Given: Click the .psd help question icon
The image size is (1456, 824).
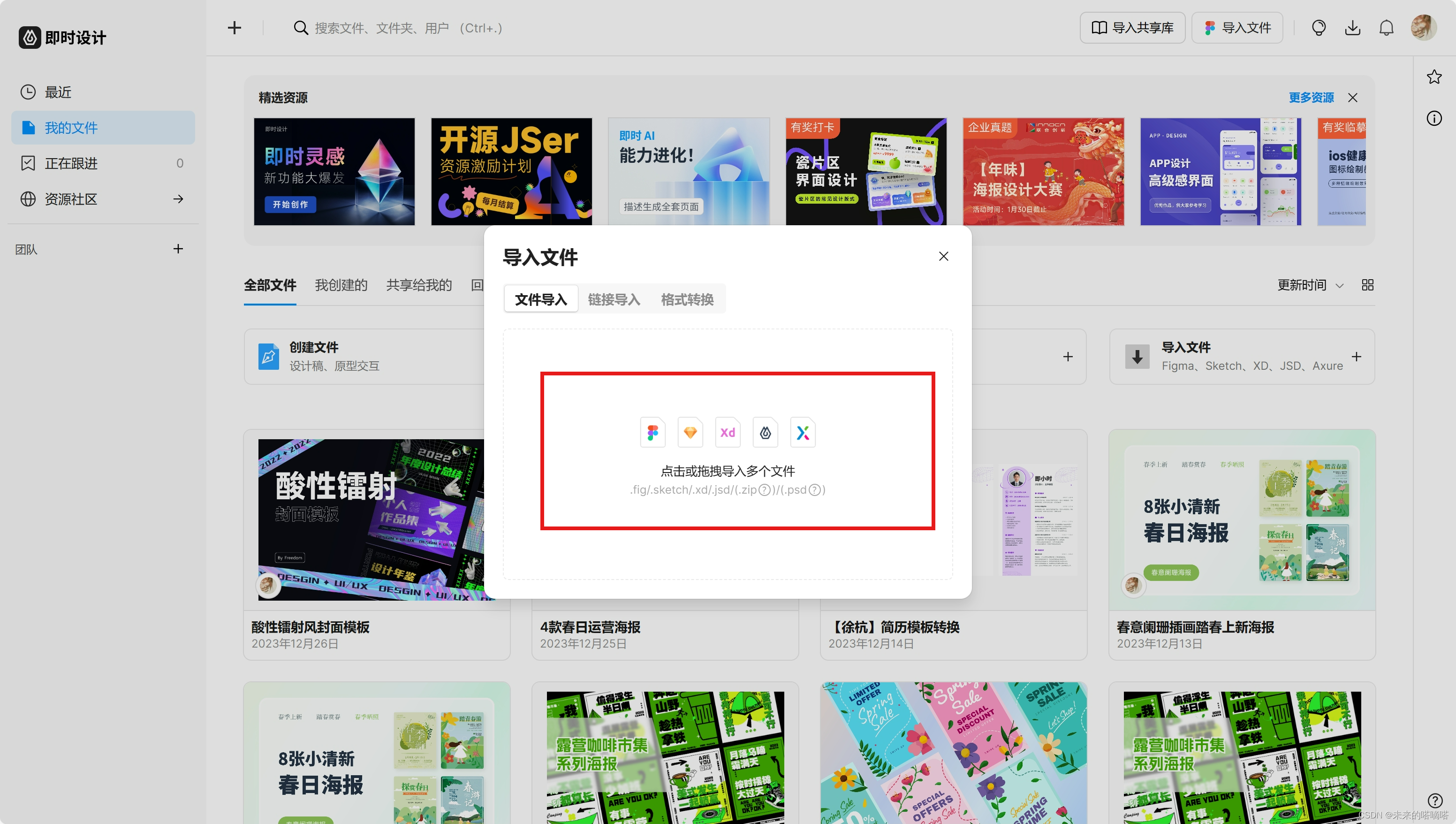Looking at the screenshot, I should tap(815, 489).
